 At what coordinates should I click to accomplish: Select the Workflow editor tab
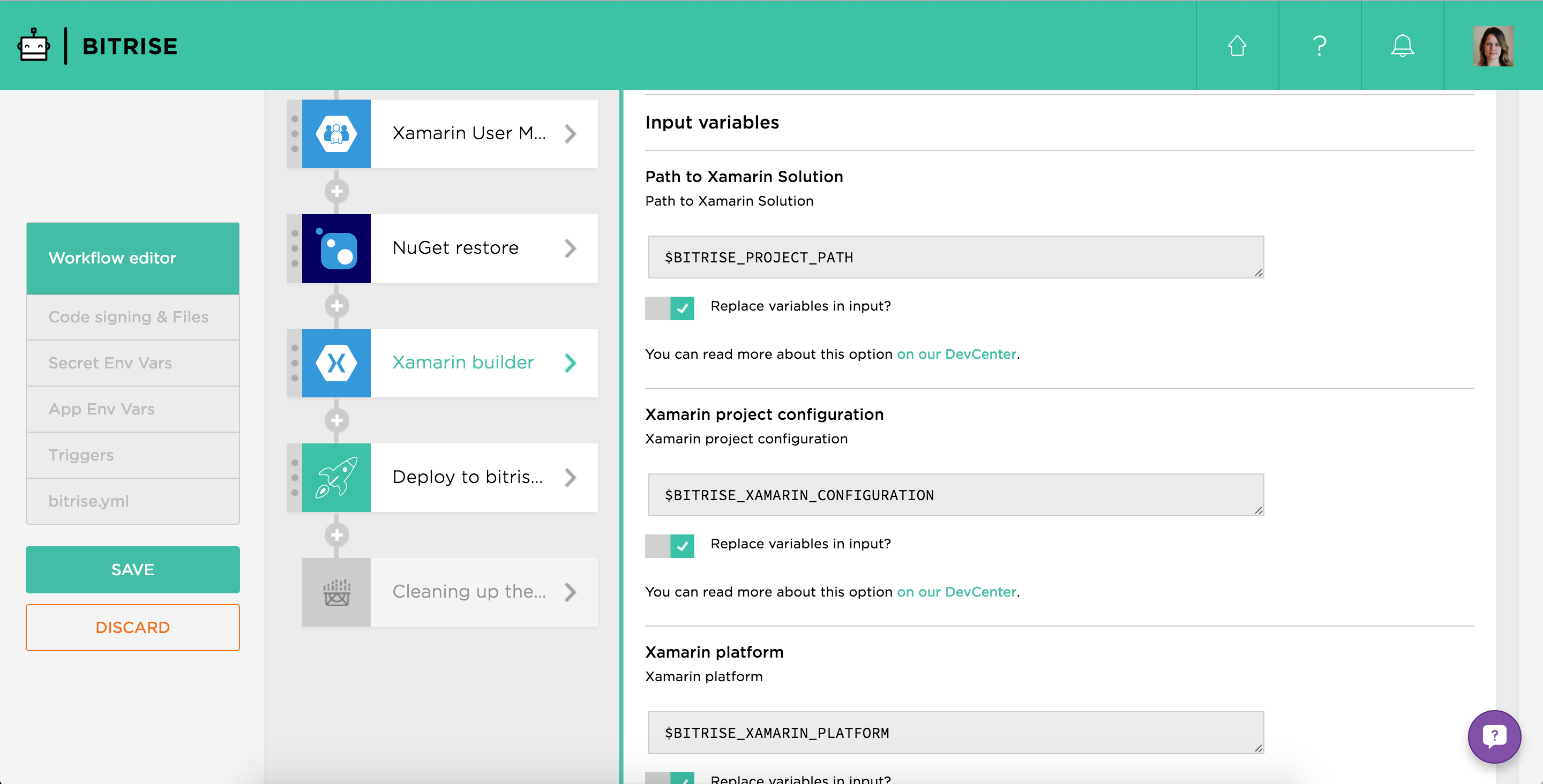(132, 258)
